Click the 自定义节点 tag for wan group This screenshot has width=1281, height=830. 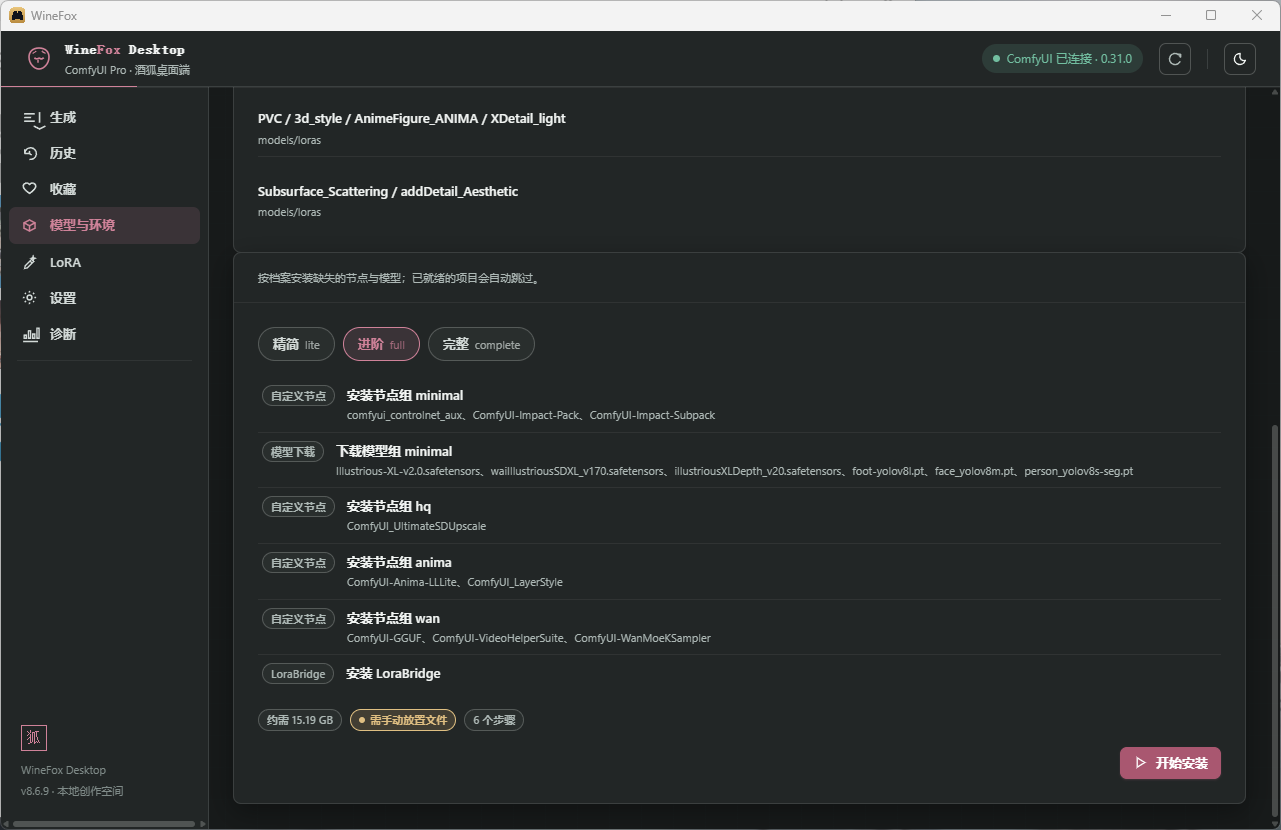298,619
